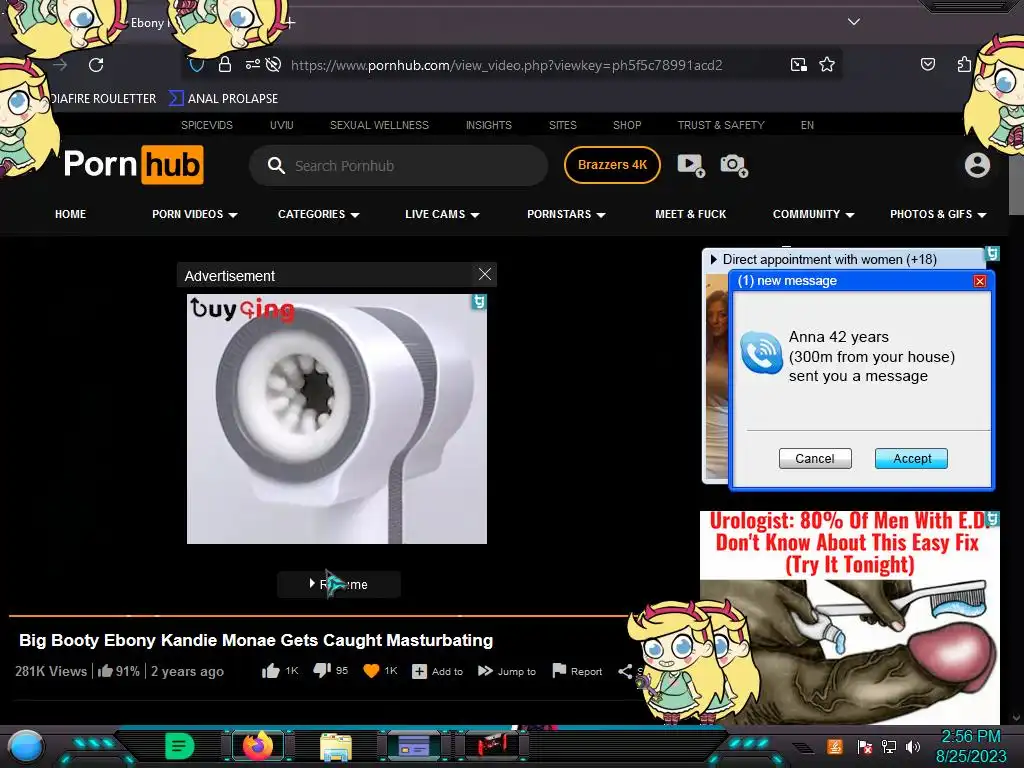Click the phone icon in message popup
1024x768 pixels.
tap(761, 353)
